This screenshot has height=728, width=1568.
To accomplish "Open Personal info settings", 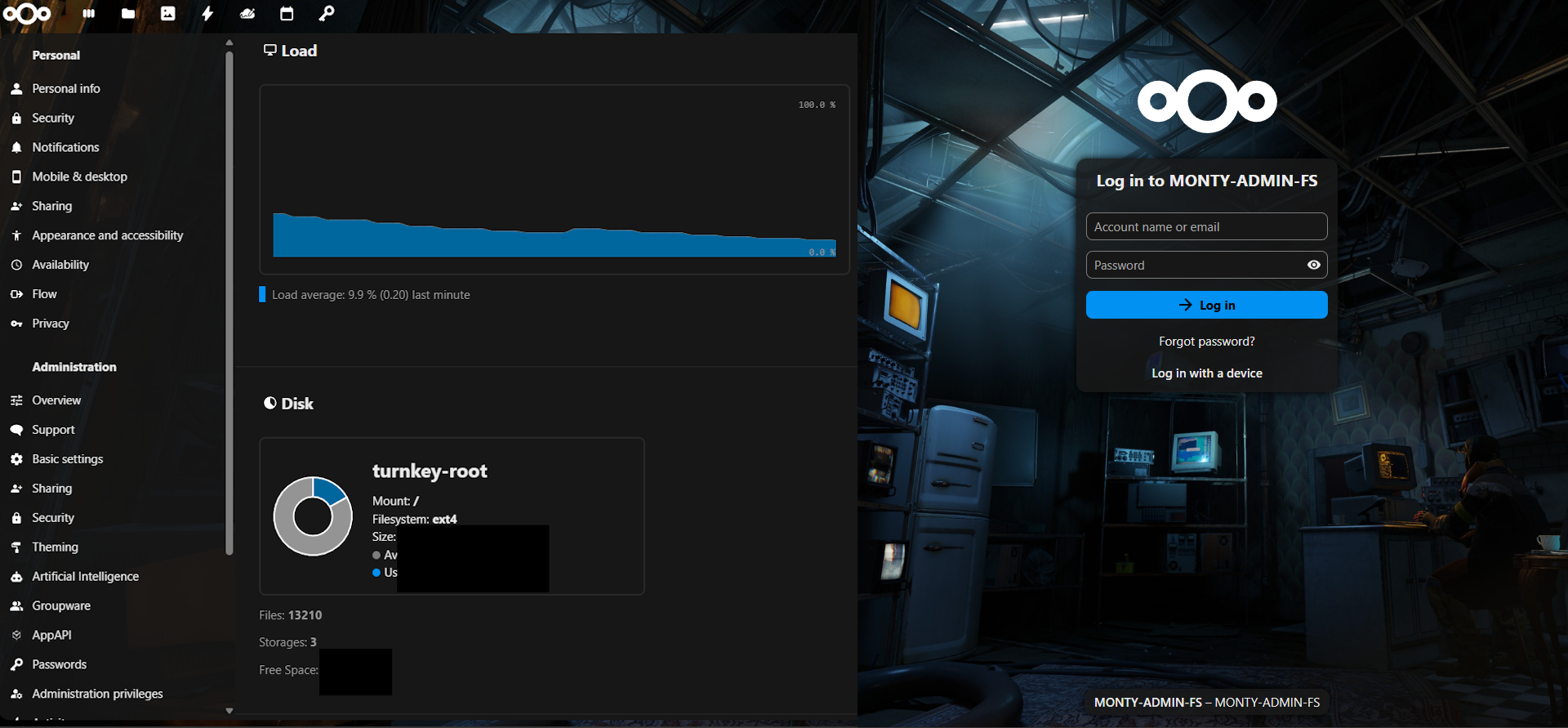I will 66,88.
